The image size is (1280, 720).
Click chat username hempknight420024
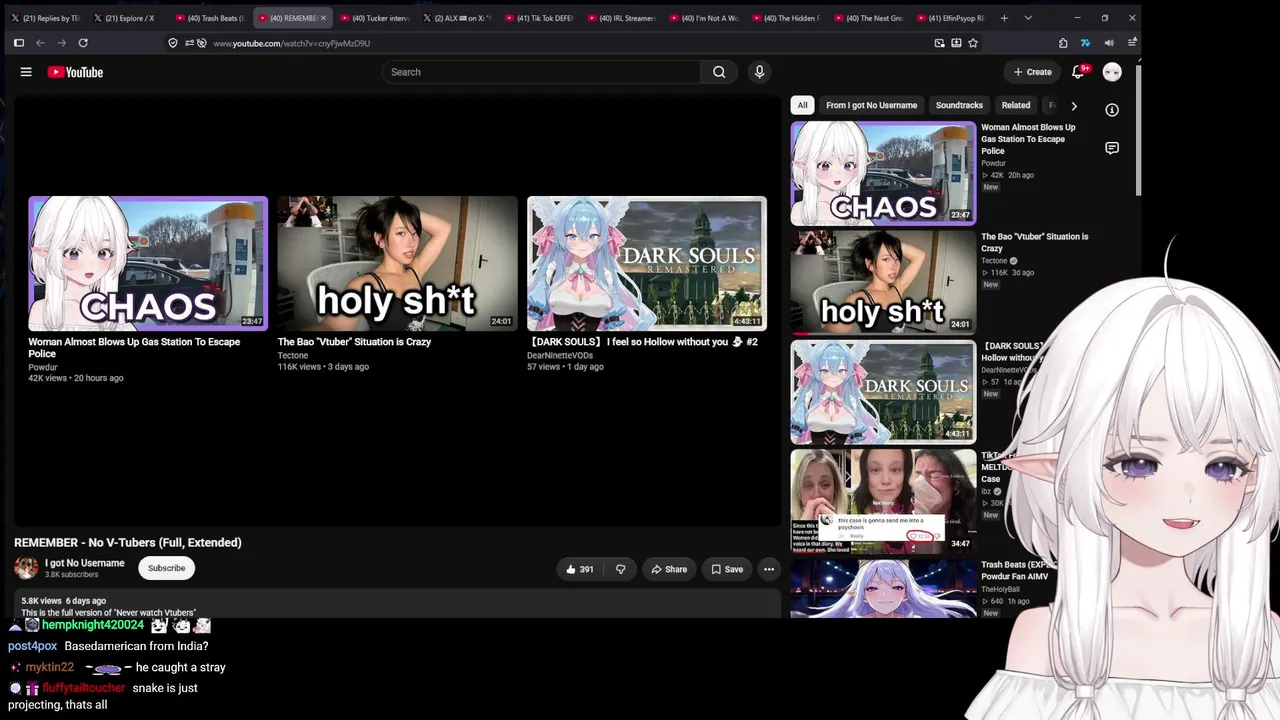[x=93, y=625]
